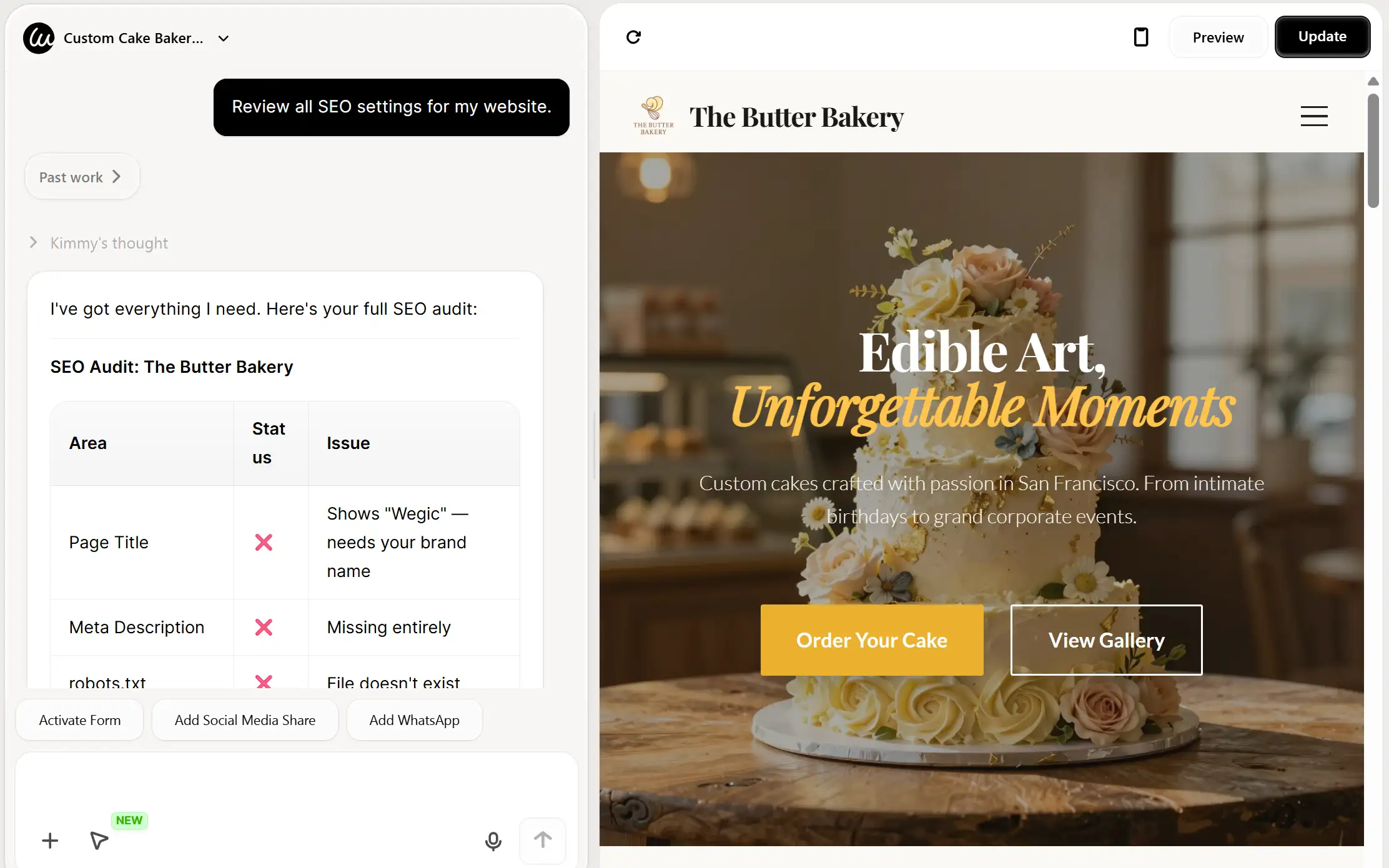Activate the element selector cursor tool

point(99,841)
